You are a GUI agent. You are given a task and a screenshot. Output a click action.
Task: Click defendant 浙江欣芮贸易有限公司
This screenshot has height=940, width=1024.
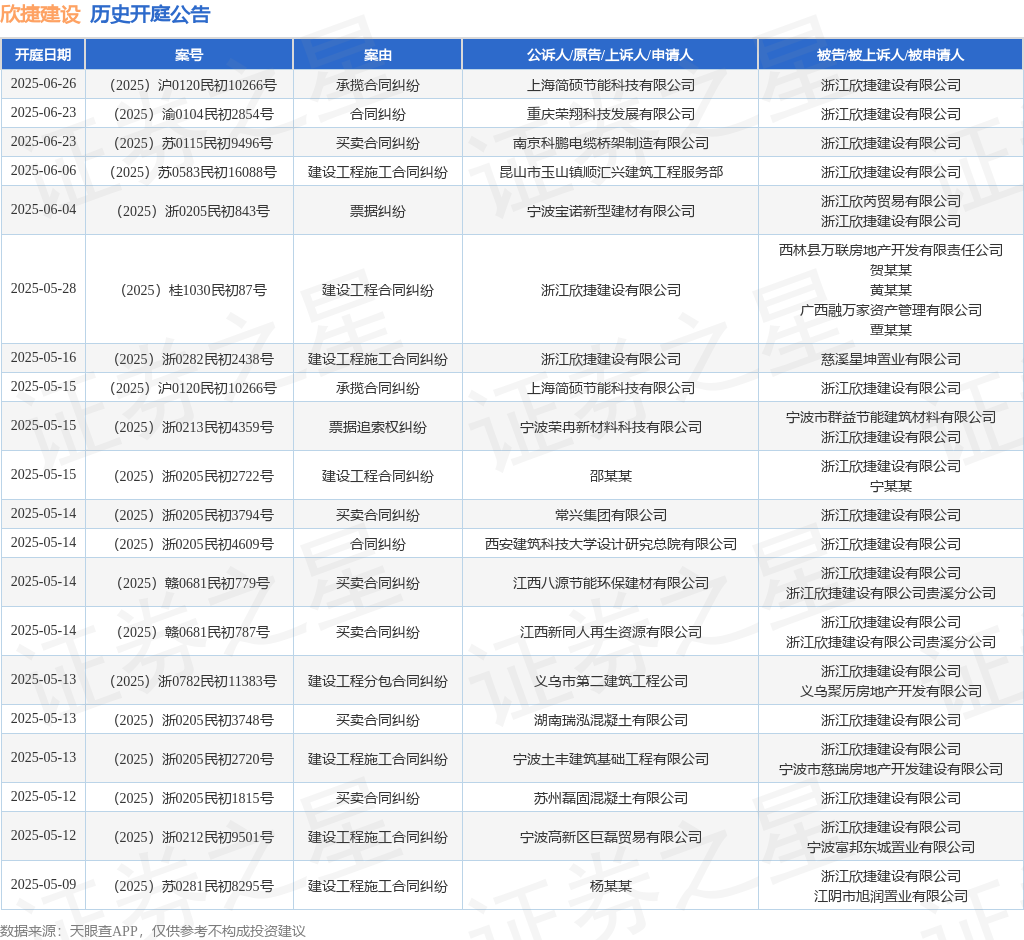891,201
